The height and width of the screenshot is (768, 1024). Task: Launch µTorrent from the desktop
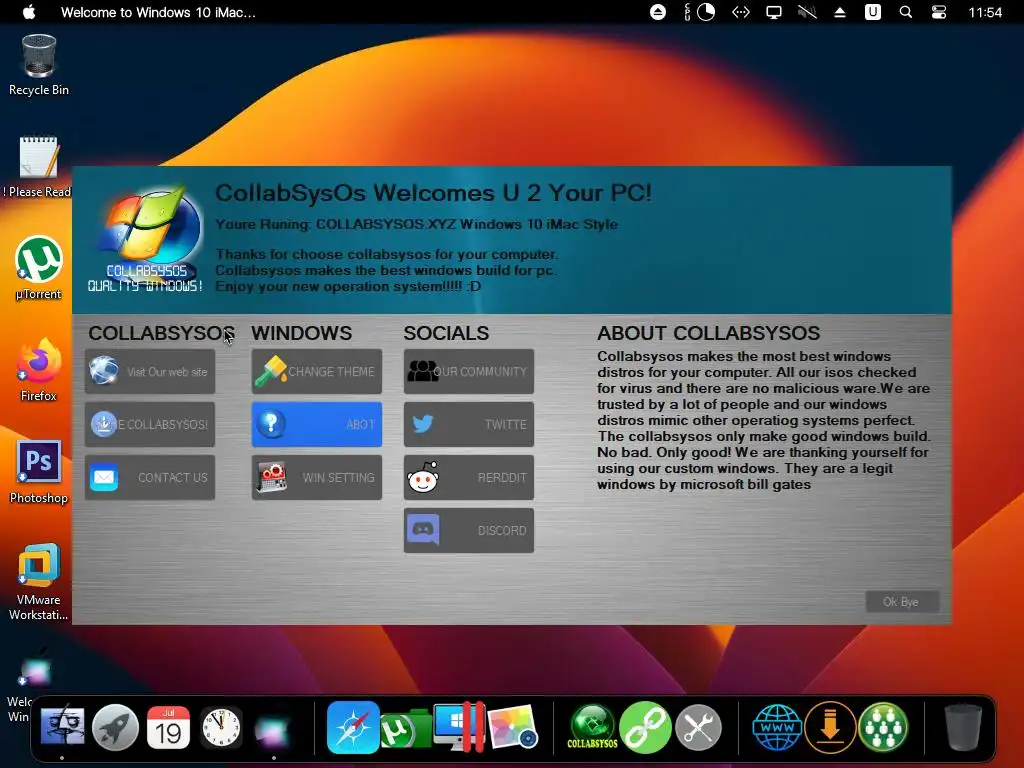click(39, 268)
